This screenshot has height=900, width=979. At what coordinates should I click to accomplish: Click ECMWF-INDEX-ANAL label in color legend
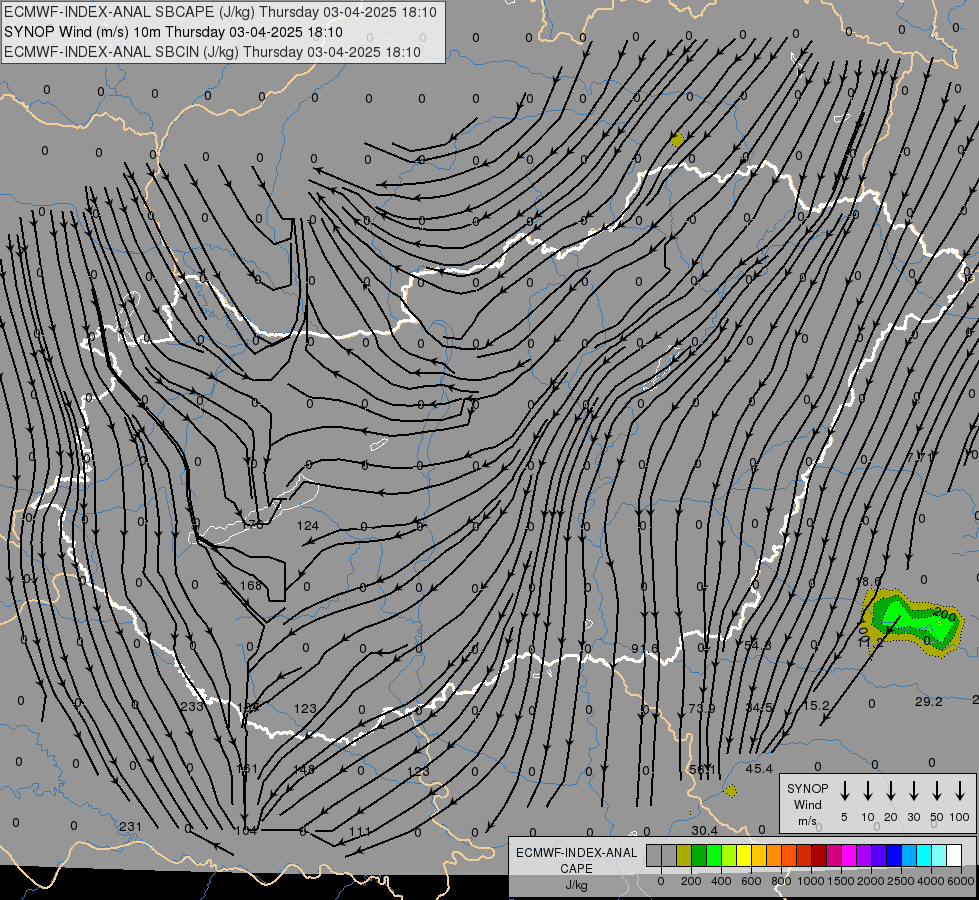[576, 853]
